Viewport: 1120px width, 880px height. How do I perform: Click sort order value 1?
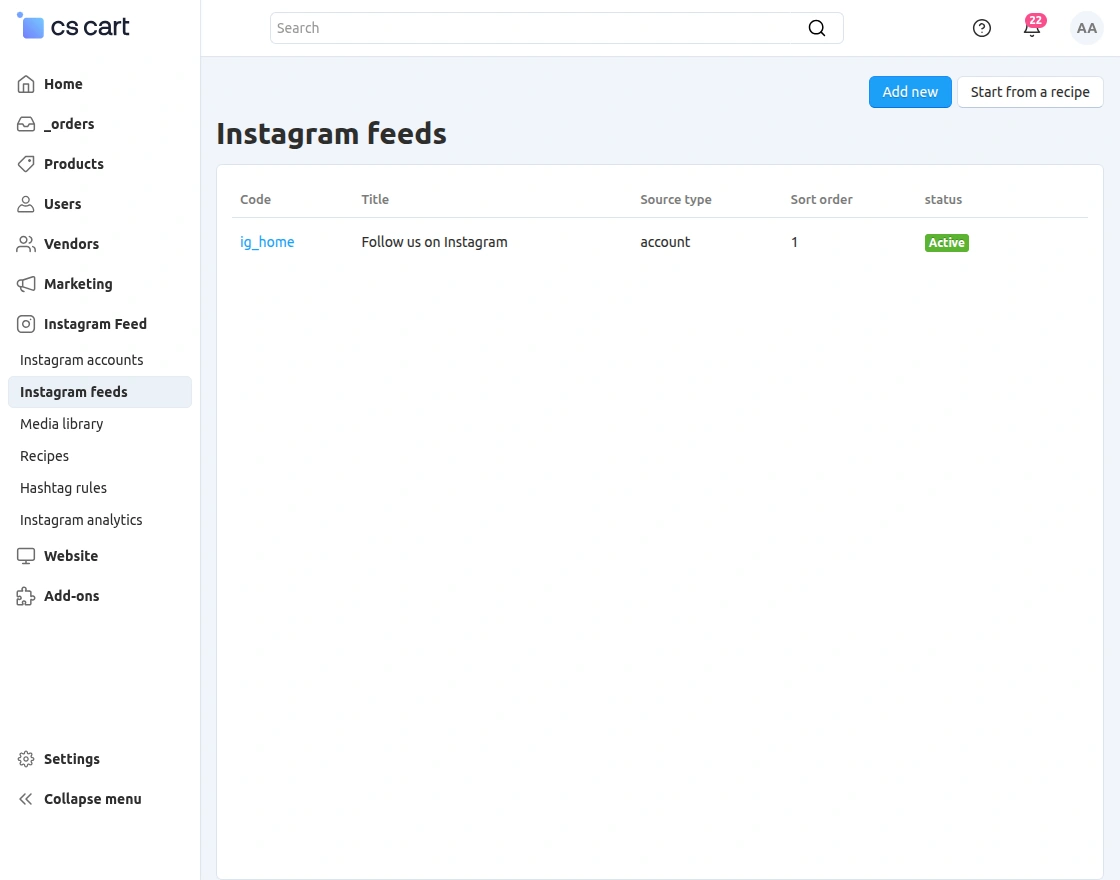coord(794,242)
